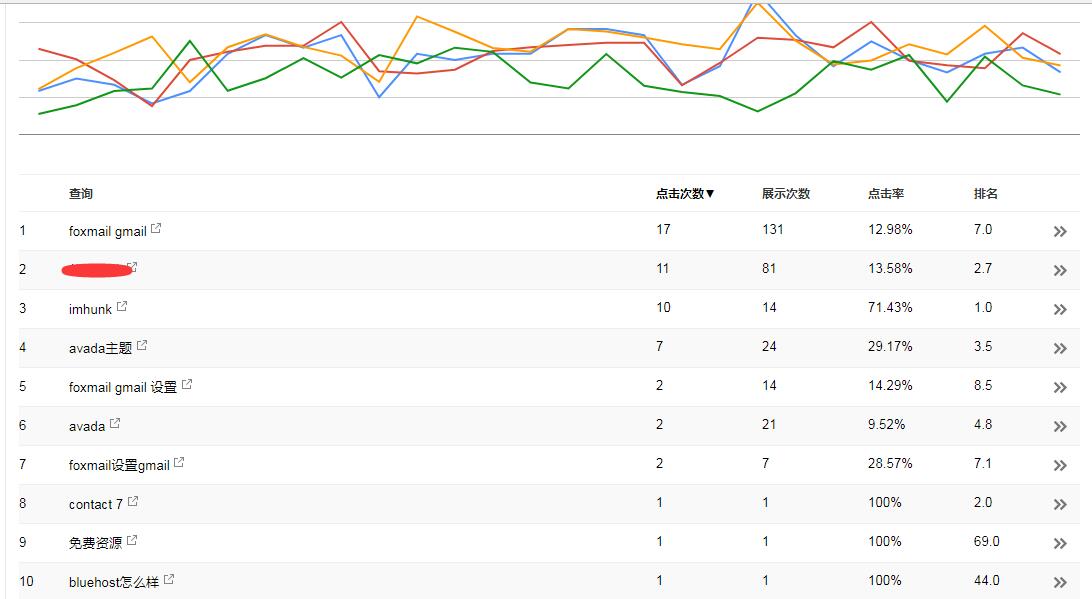1092x599 pixels.
Task: Click the 29.17% click-through rate cell
Action: (x=890, y=346)
